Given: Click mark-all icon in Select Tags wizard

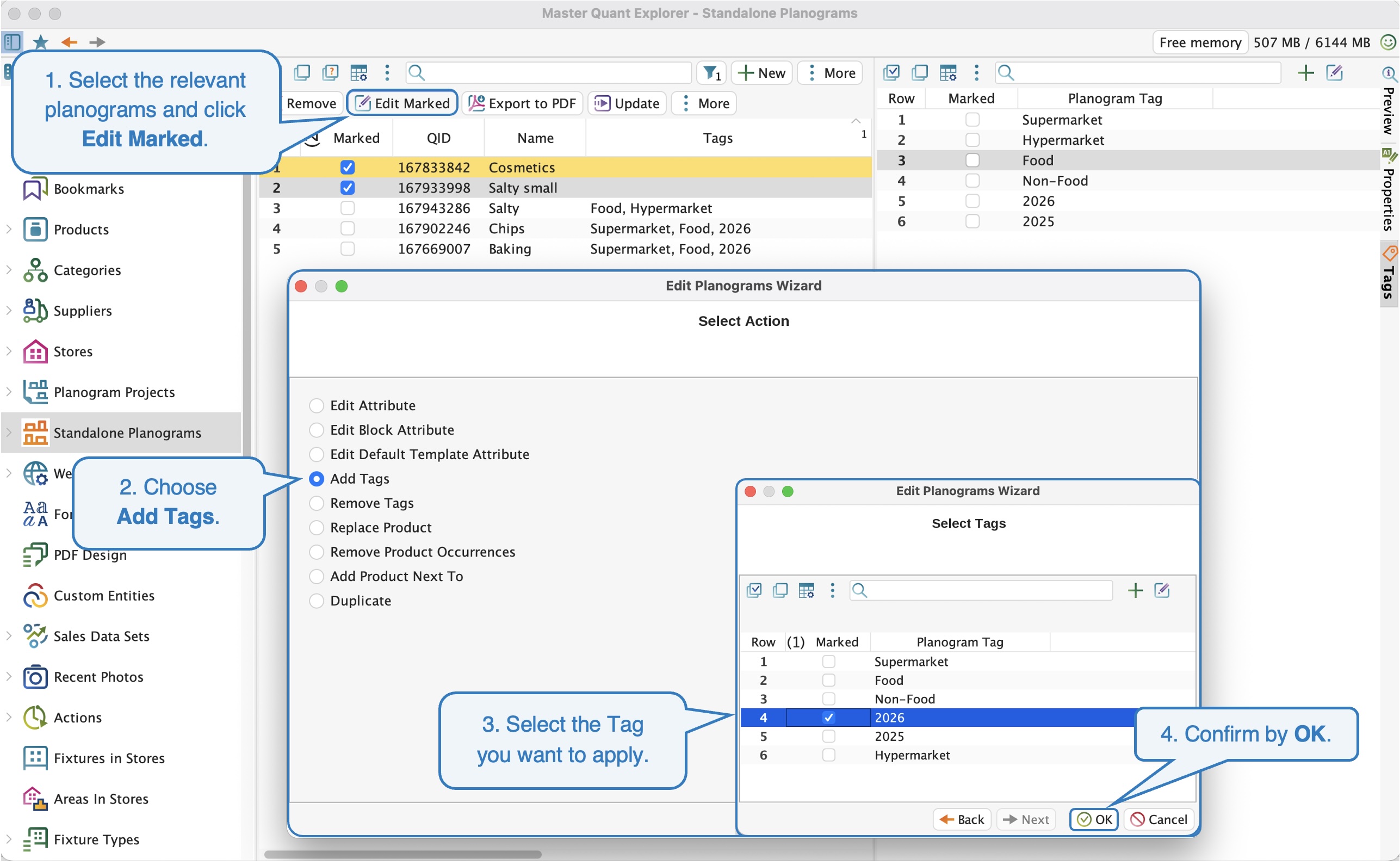Looking at the screenshot, I should point(754,590).
